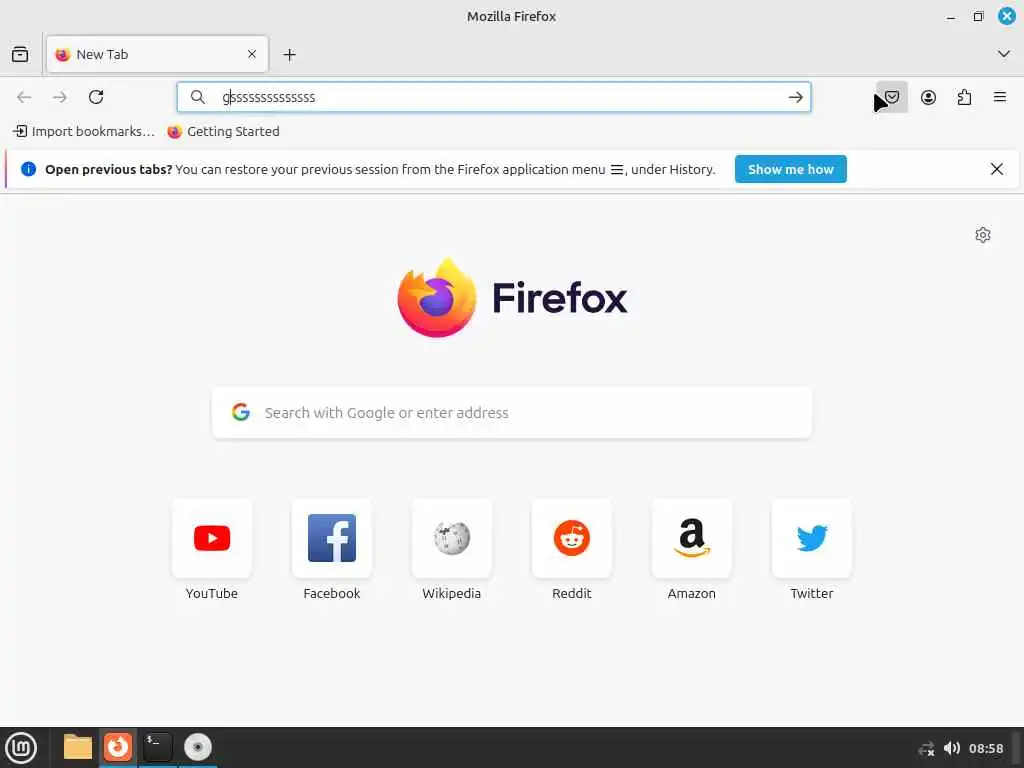Go forward one page

pos(60,97)
